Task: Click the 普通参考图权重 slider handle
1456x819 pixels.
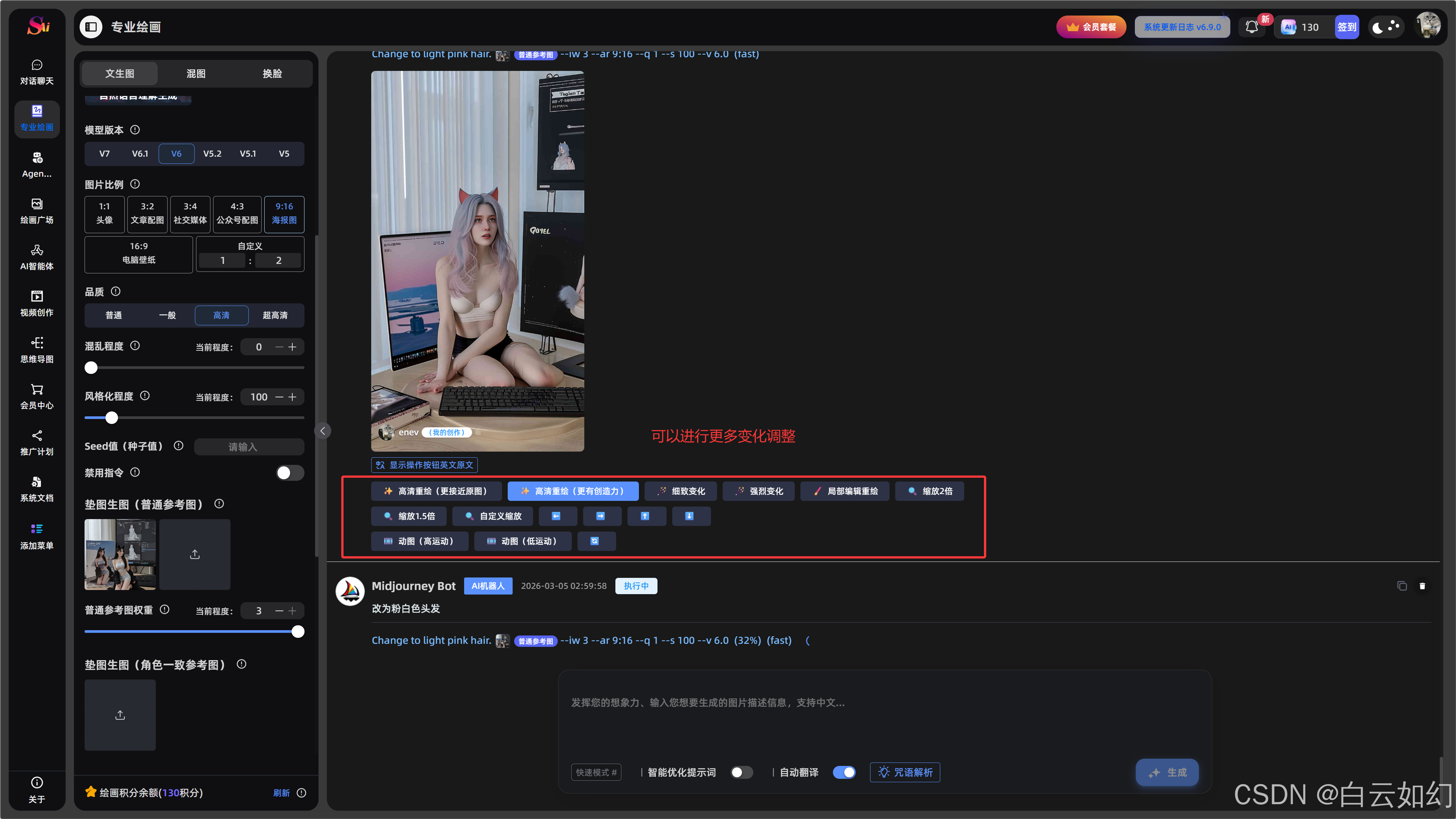Action: tap(298, 632)
